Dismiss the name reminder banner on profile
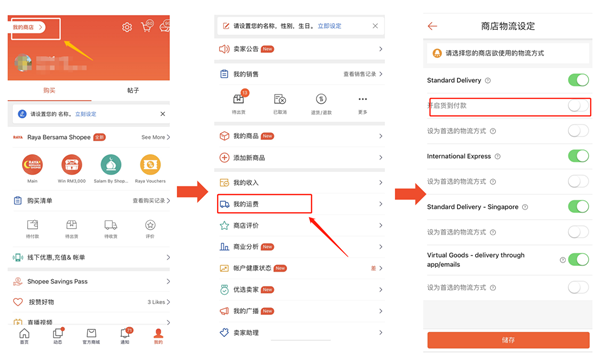 click(x=163, y=114)
